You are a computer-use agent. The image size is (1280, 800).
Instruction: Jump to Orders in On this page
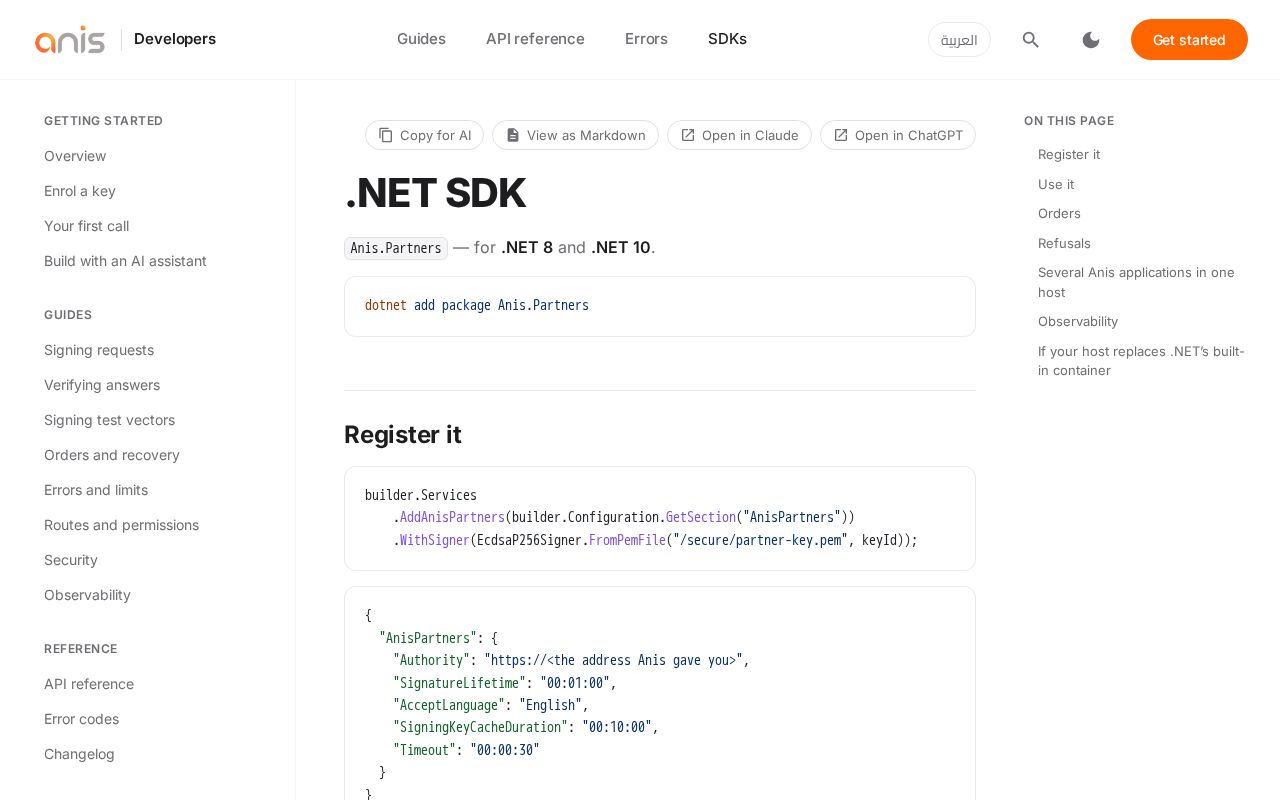click(1059, 213)
